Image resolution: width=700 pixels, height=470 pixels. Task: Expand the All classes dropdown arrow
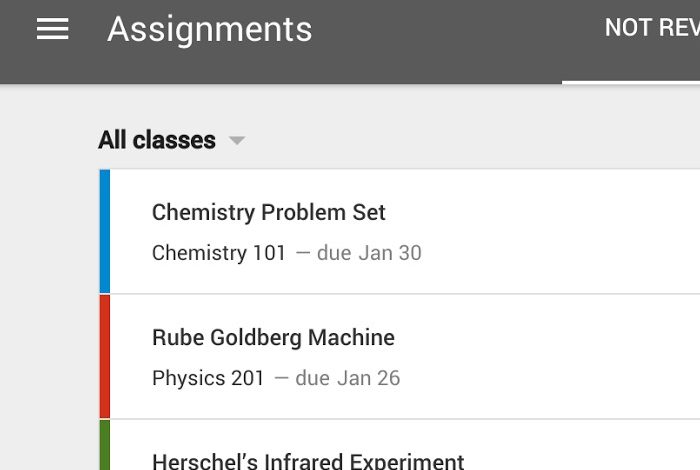pyautogui.click(x=237, y=141)
